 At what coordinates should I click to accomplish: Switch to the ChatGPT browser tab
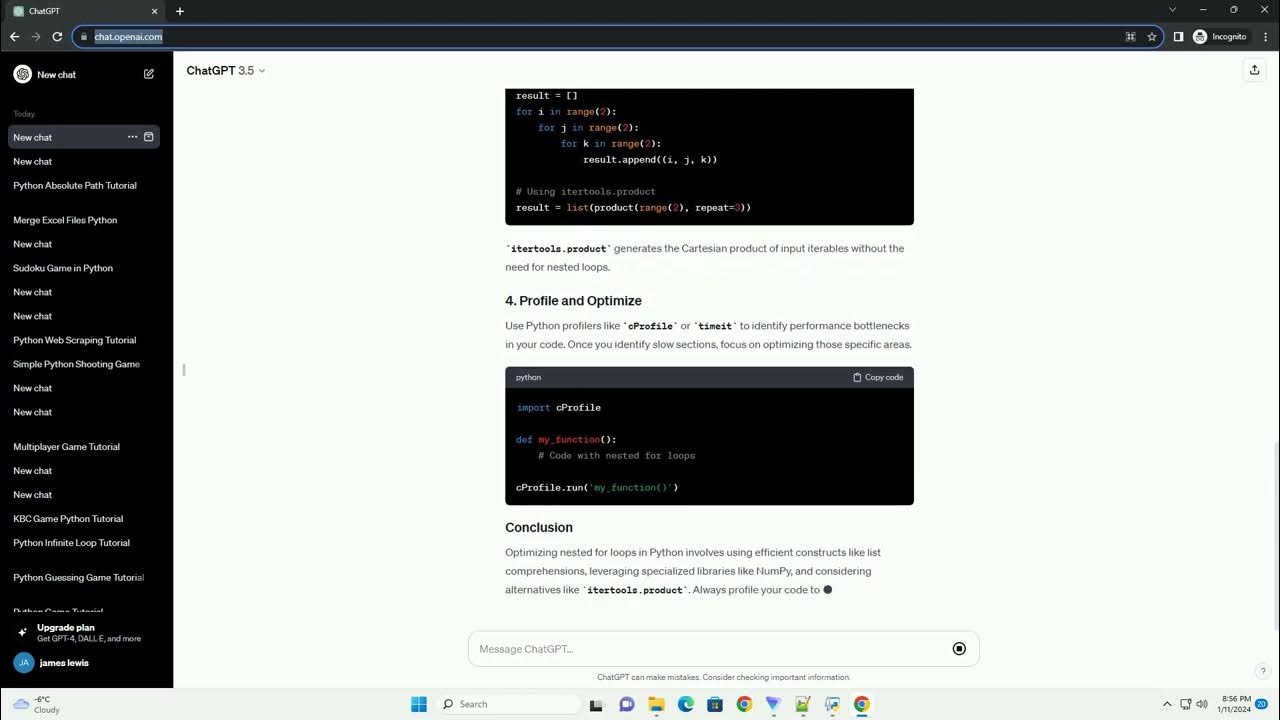(x=85, y=11)
